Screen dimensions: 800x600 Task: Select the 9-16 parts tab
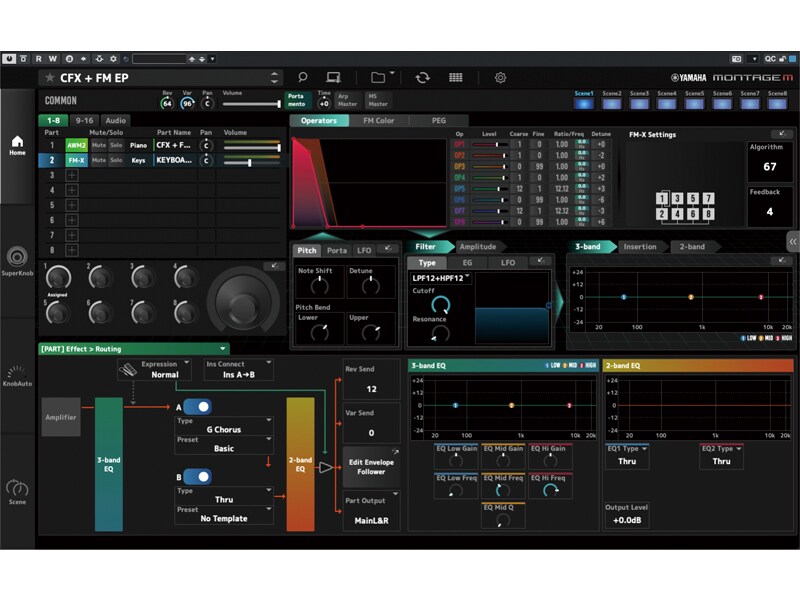84,120
